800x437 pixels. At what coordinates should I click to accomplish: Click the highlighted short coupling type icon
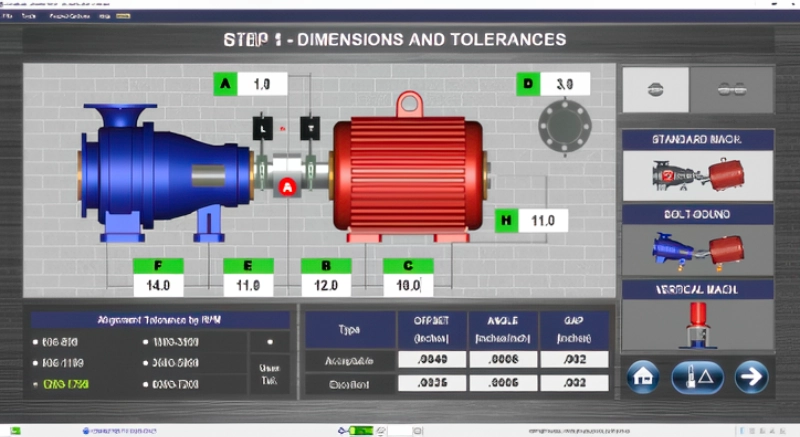(656, 90)
